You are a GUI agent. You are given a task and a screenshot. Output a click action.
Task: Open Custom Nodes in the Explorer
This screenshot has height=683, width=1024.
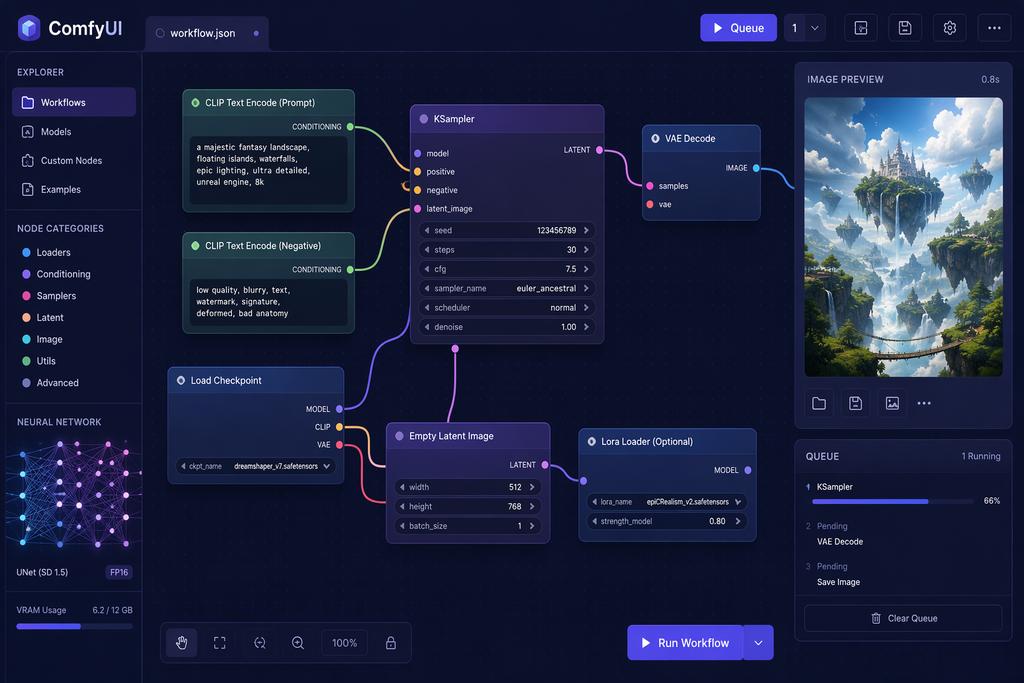[x=74, y=161]
